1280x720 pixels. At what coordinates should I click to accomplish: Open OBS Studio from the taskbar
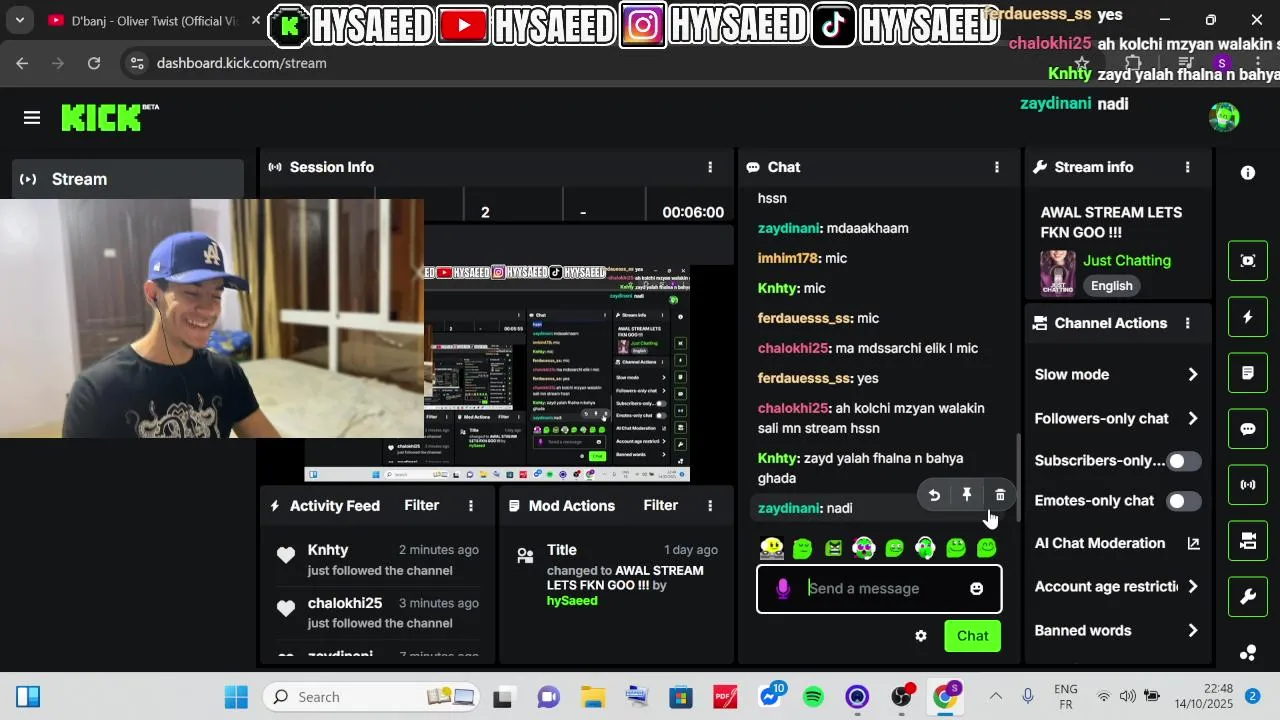coord(901,697)
